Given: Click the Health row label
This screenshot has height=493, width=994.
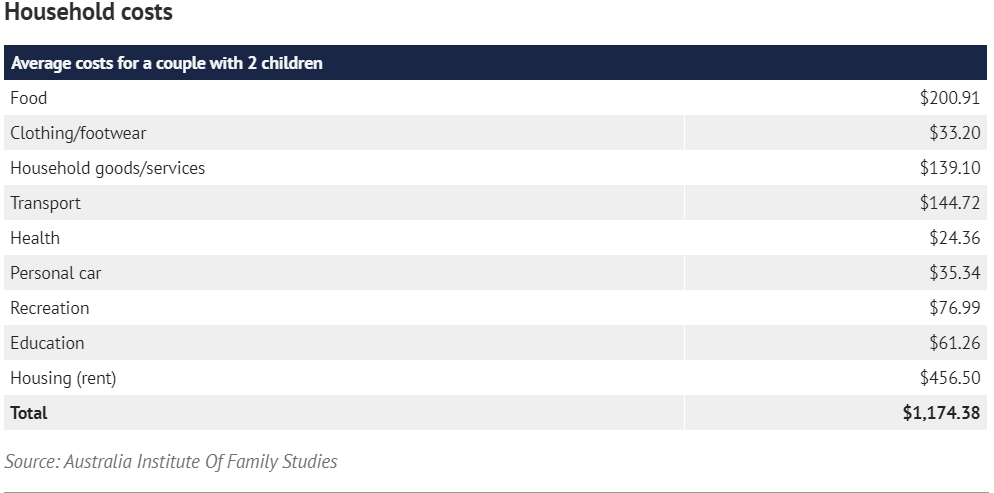Looking at the screenshot, I should [x=35, y=238].
